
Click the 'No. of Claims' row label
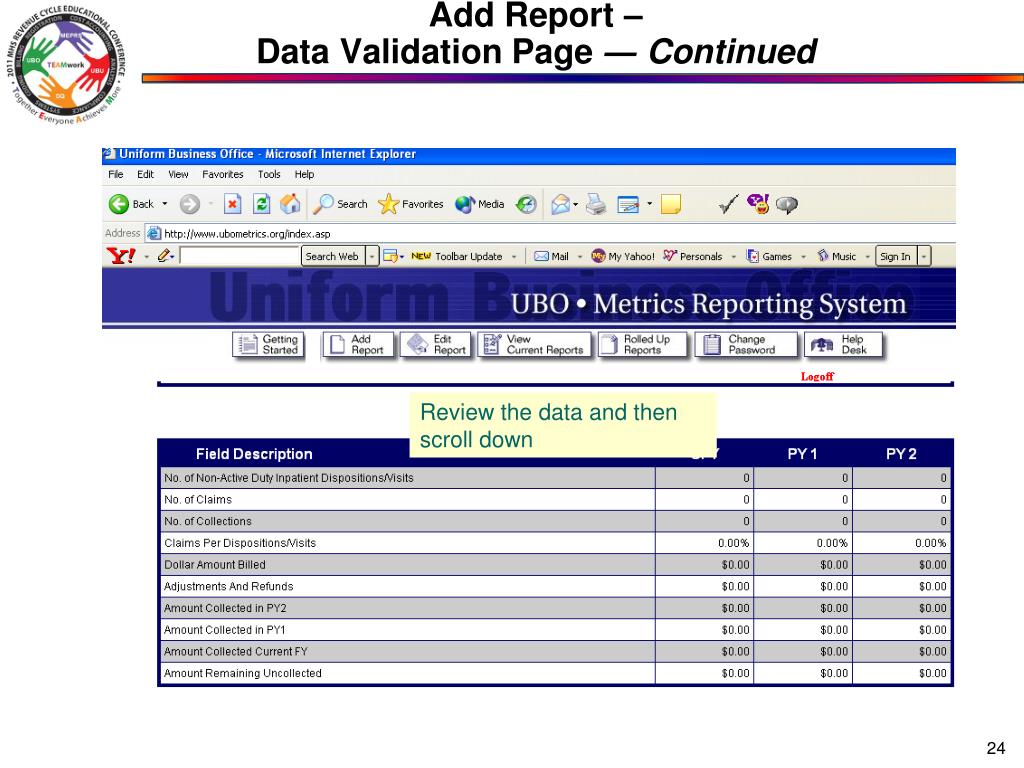(x=198, y=500)
